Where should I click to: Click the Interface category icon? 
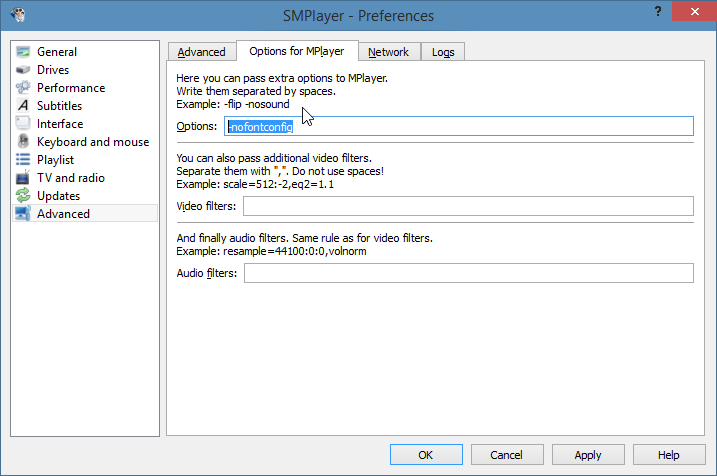click(x=23, y=123)
